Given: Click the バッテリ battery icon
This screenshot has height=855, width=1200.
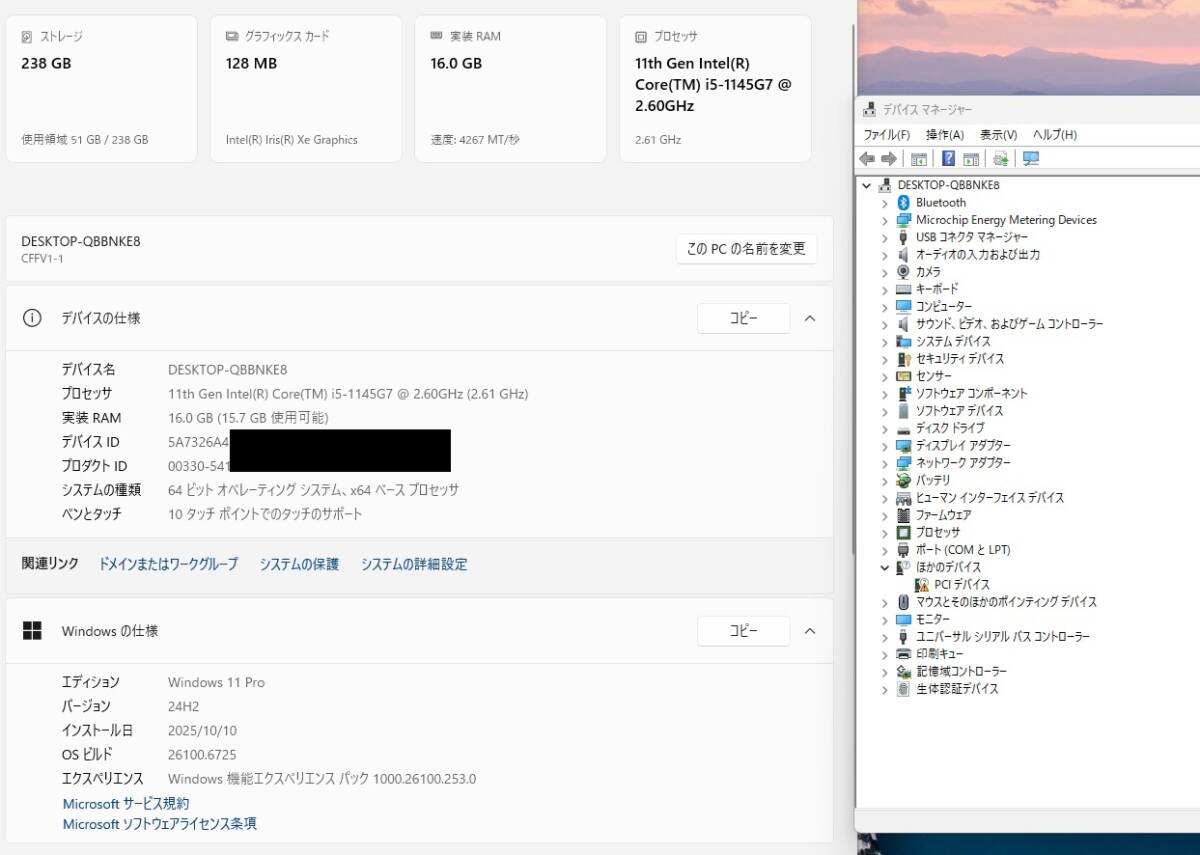Looking at the screenshot, I should coord(904,480).
